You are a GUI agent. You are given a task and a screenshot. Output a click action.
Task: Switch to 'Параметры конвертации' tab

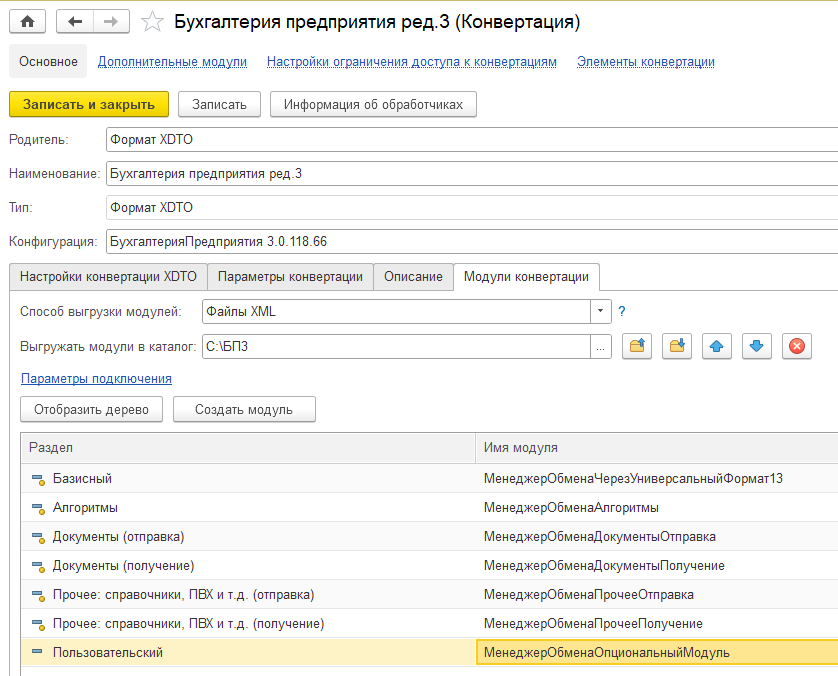[290, 277]
